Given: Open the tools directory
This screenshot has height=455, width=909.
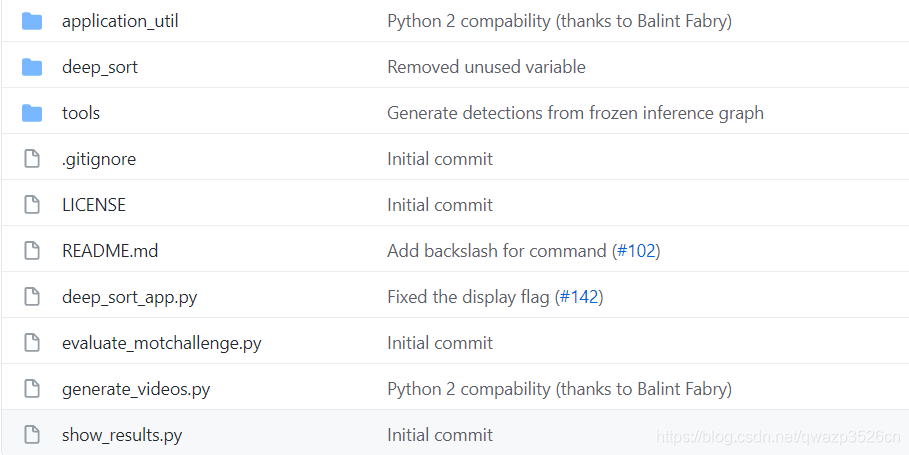Looking at the screenshot, I should point(81,113).
